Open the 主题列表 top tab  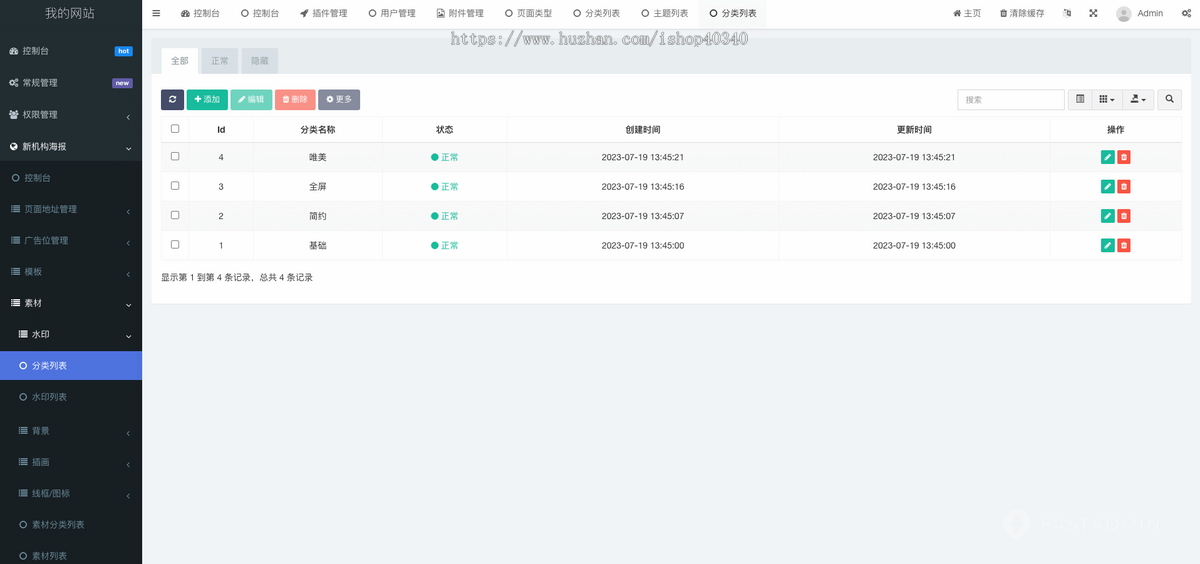tap(665, 13)
